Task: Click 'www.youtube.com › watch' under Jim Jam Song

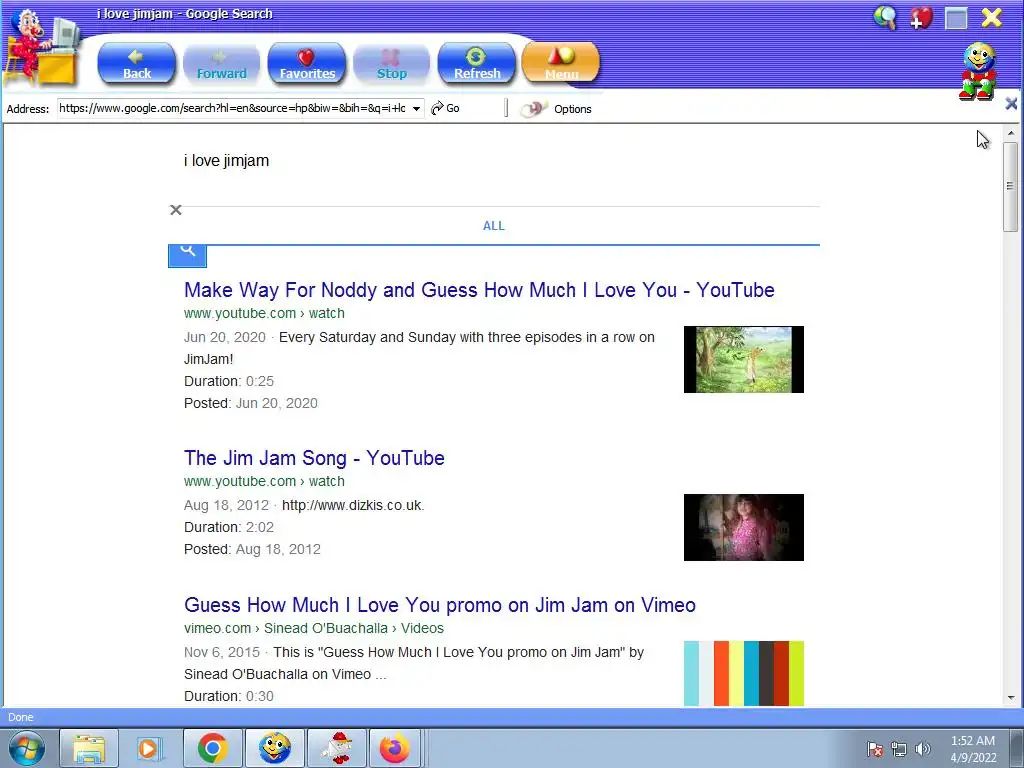Action: coord(264,481)
